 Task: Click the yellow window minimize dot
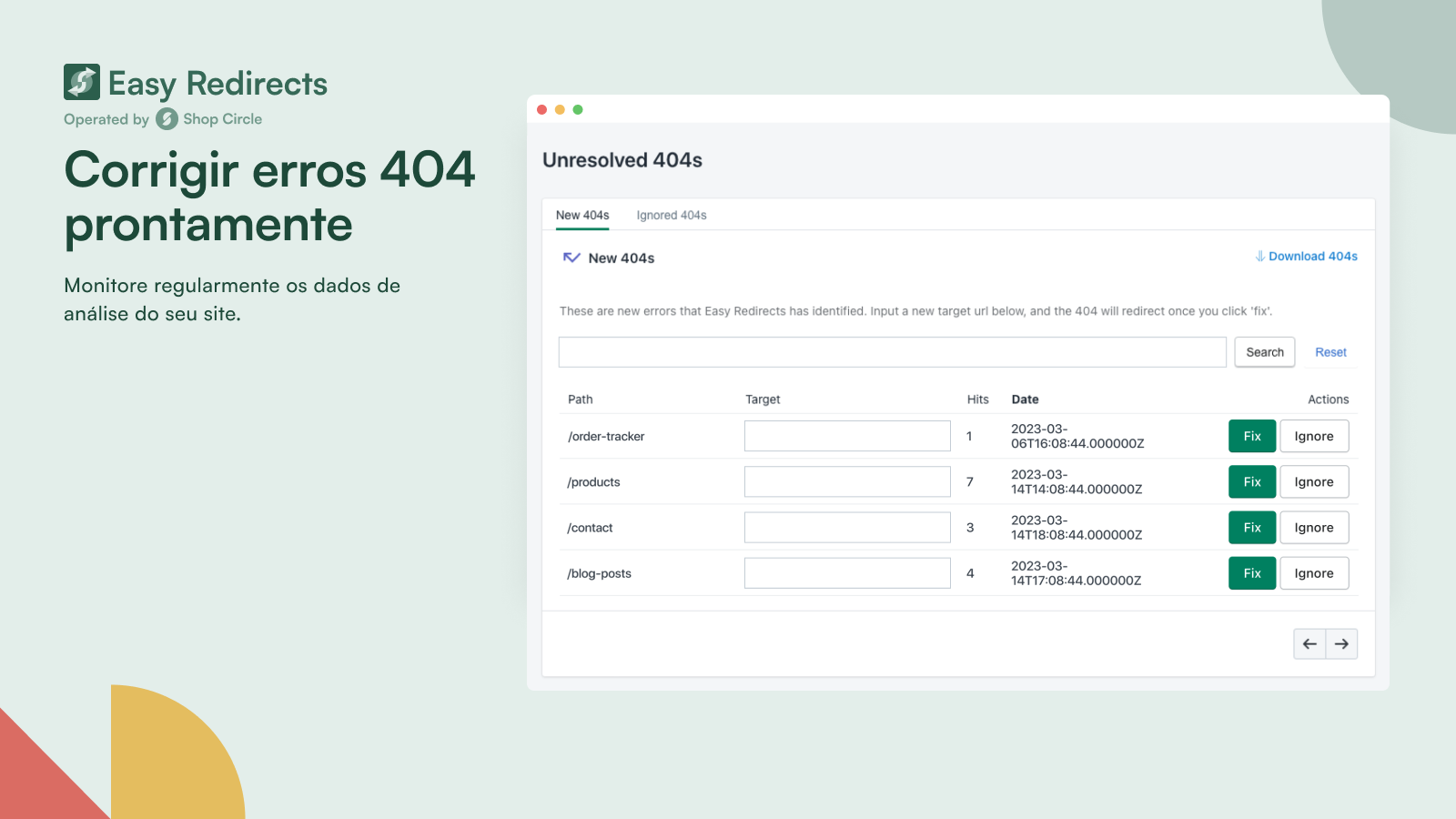(x=560, y=109)
